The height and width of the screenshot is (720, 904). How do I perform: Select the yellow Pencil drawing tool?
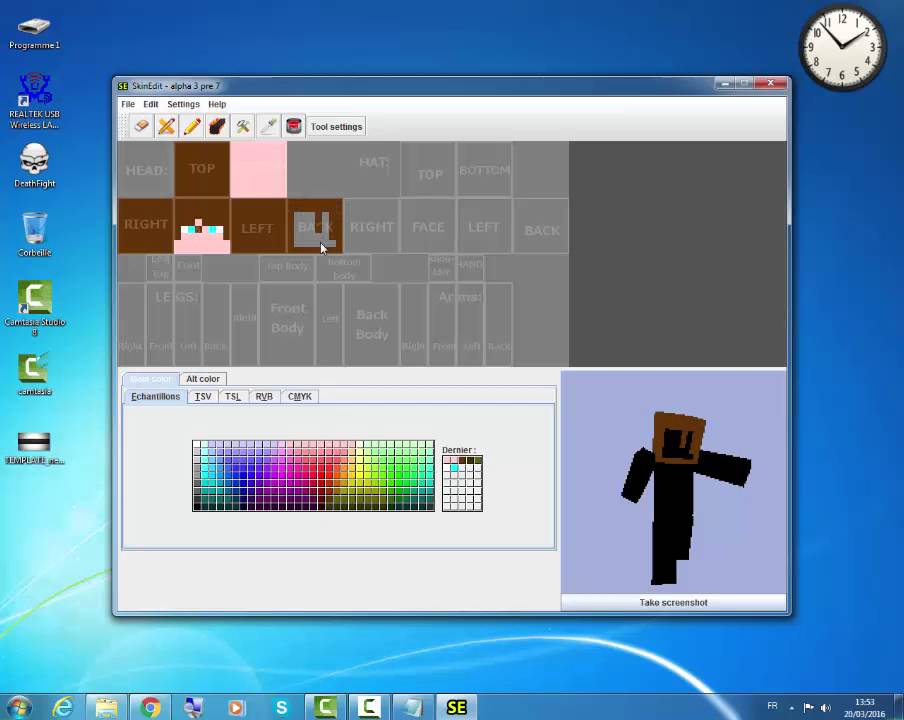pos(192,126)
